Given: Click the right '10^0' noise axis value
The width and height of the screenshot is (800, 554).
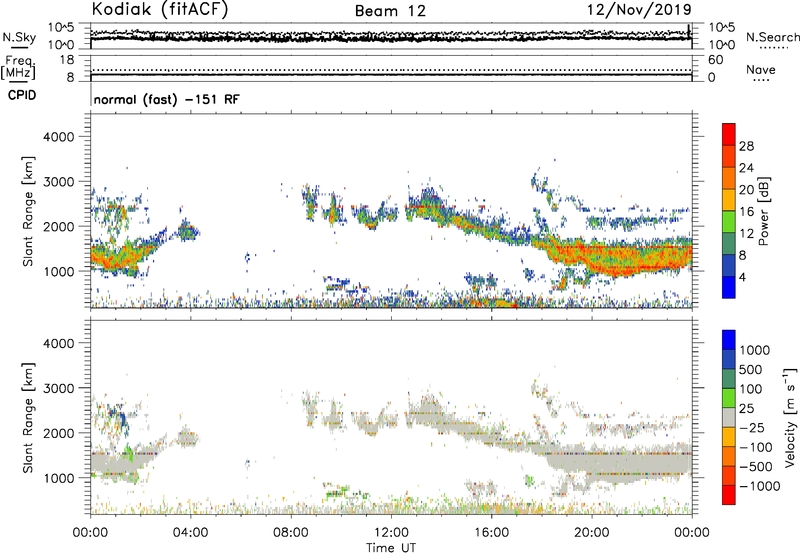Looking at the screenshot, I should point(721,45).
